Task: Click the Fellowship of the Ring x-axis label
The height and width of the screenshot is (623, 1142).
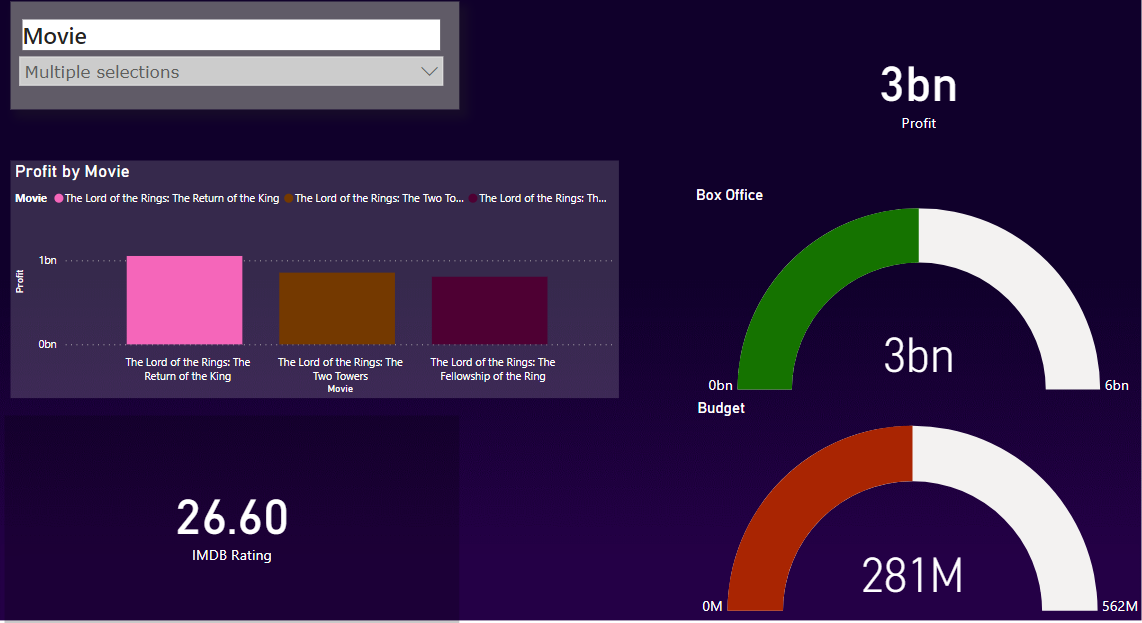Action: [x=493, y=369]
